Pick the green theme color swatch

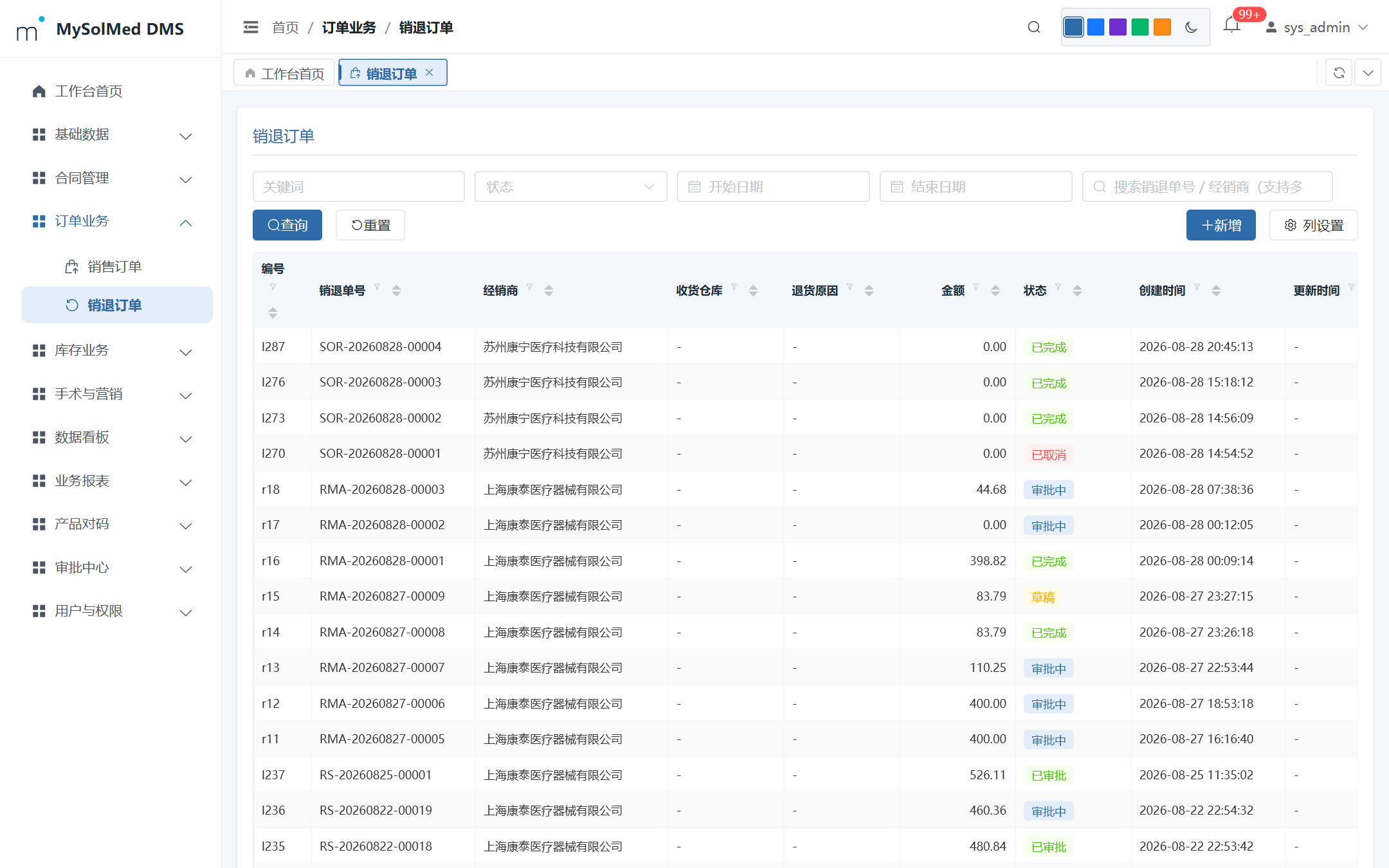coord(1140,27)
